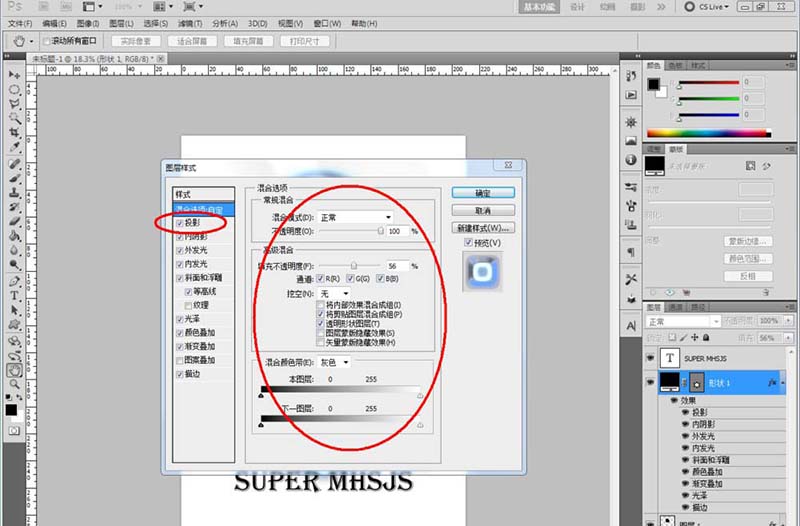Toggle 外发光 checkbox in Layer Style
The width and height of the screenshot is (800, 526).
click(180, 251)
